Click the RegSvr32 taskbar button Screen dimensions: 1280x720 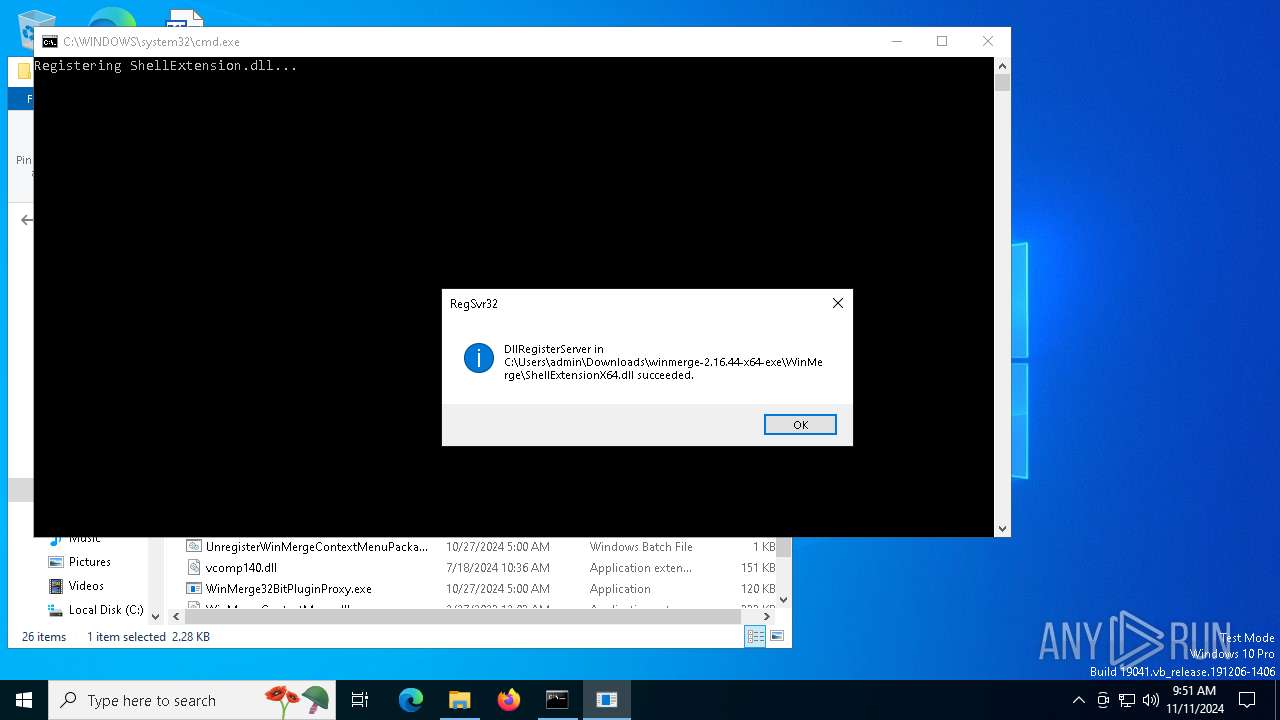(606, 700)
